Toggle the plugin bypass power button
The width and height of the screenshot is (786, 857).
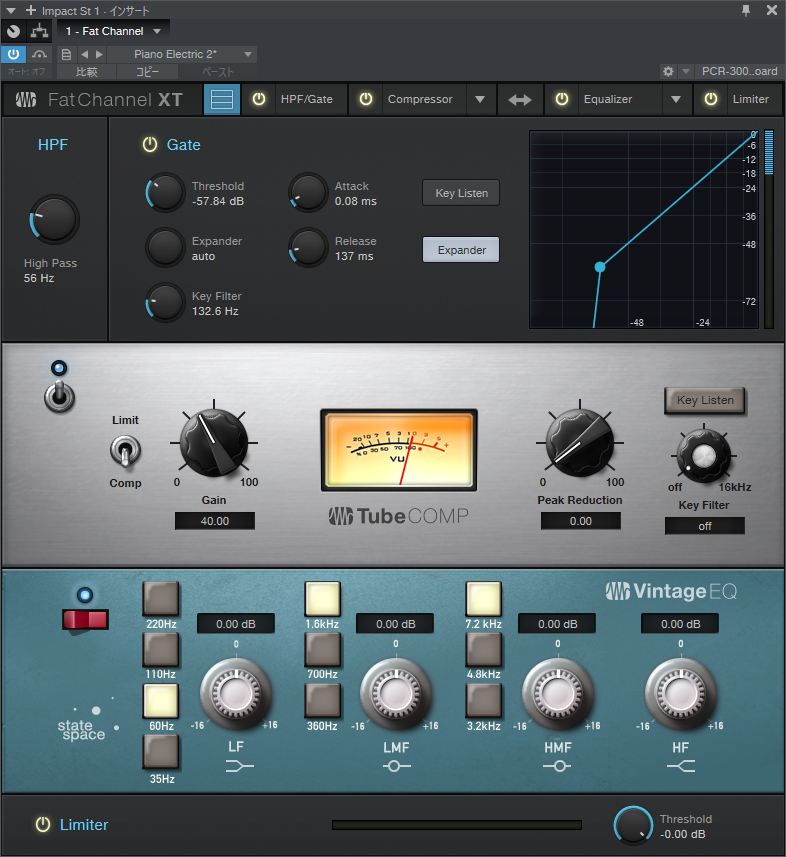click(x=13, y=54)
